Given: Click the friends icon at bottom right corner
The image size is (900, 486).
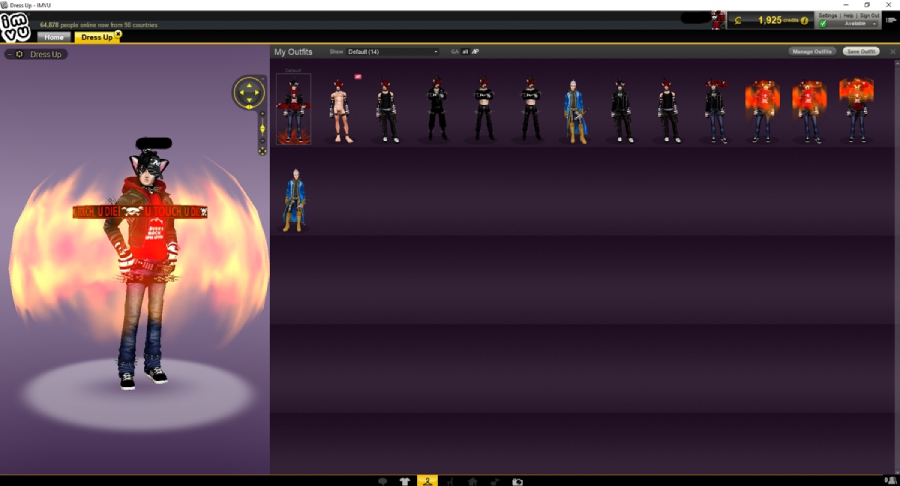Looking at the screenshot, I should click(891, 481).
